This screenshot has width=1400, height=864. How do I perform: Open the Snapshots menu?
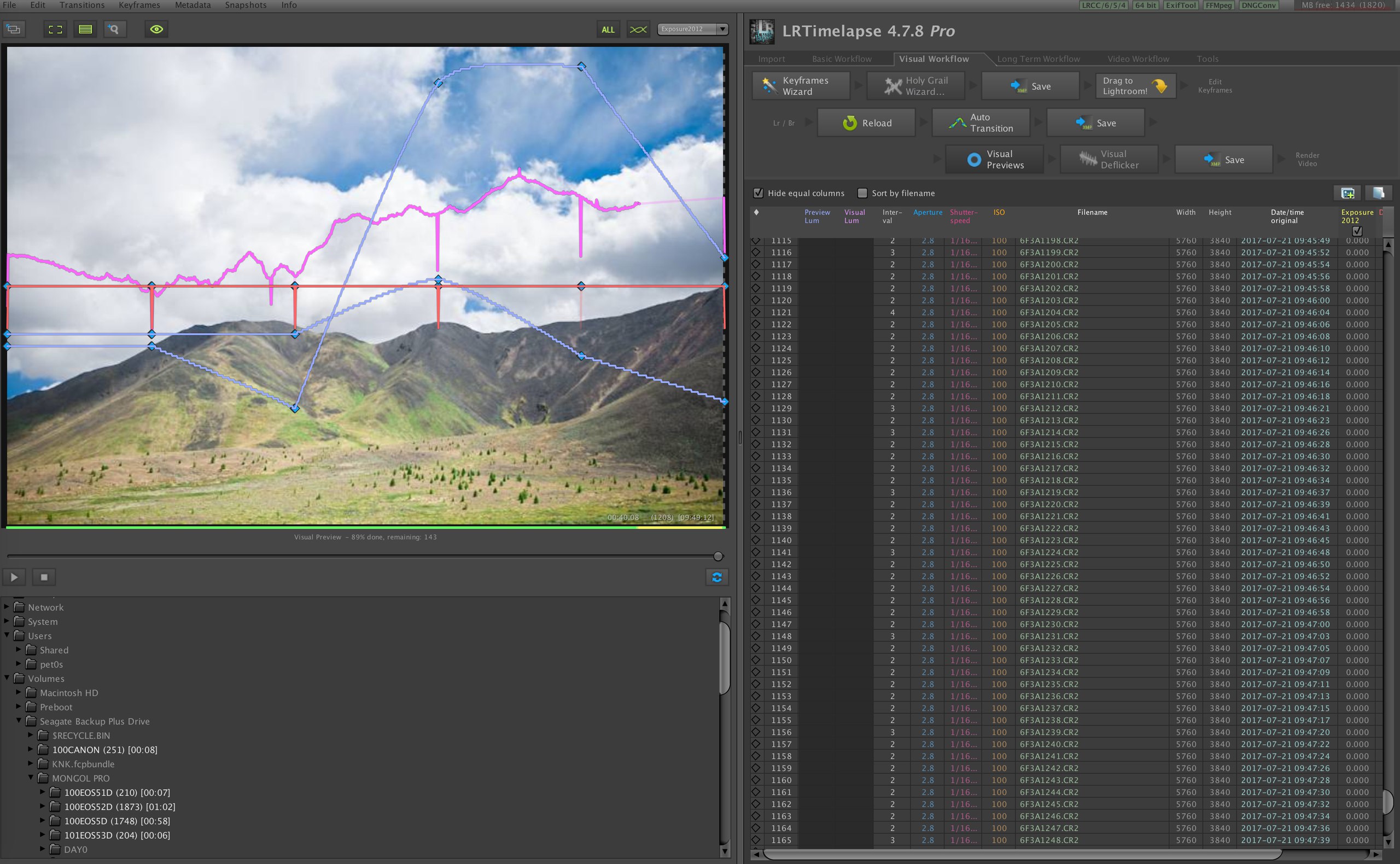(x=246, y=5)
